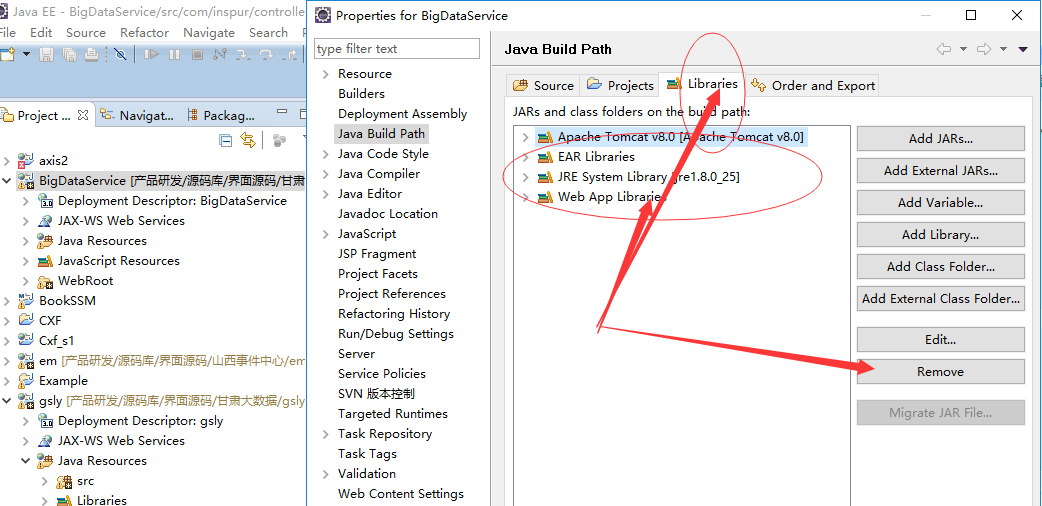Minimize the Project Explorer view
Viewport: 1042px width, 506px height.
[x=282, y=112]
